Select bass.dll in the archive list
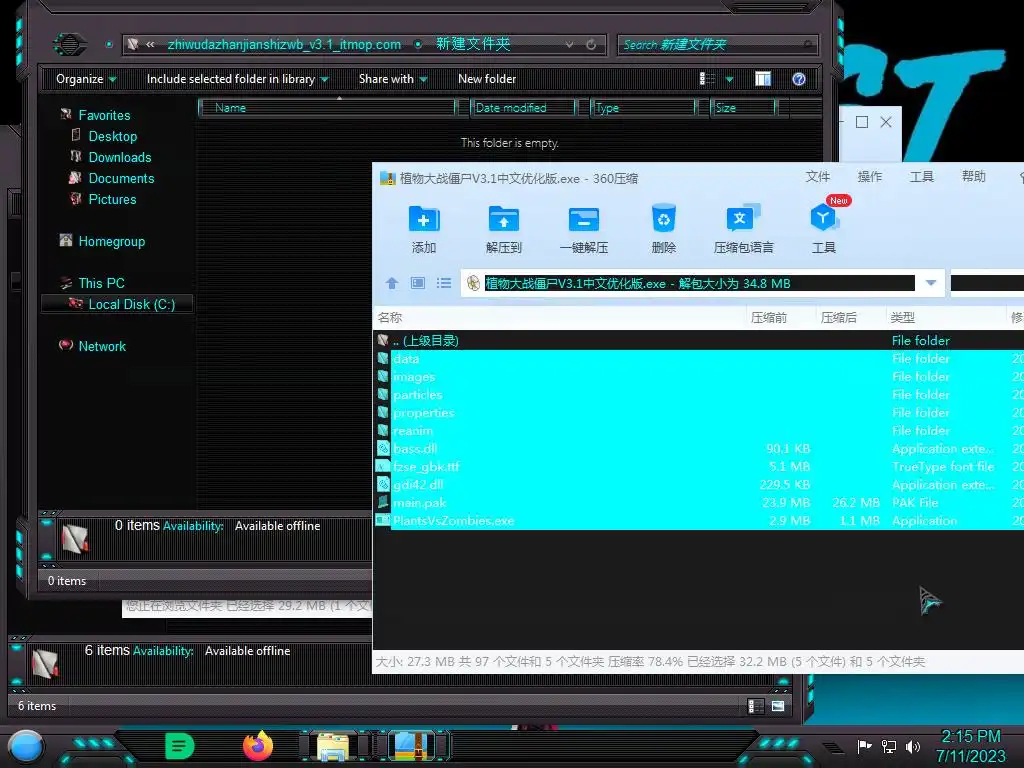This screenshot has width=1024, height=768. tap(698, 449)
